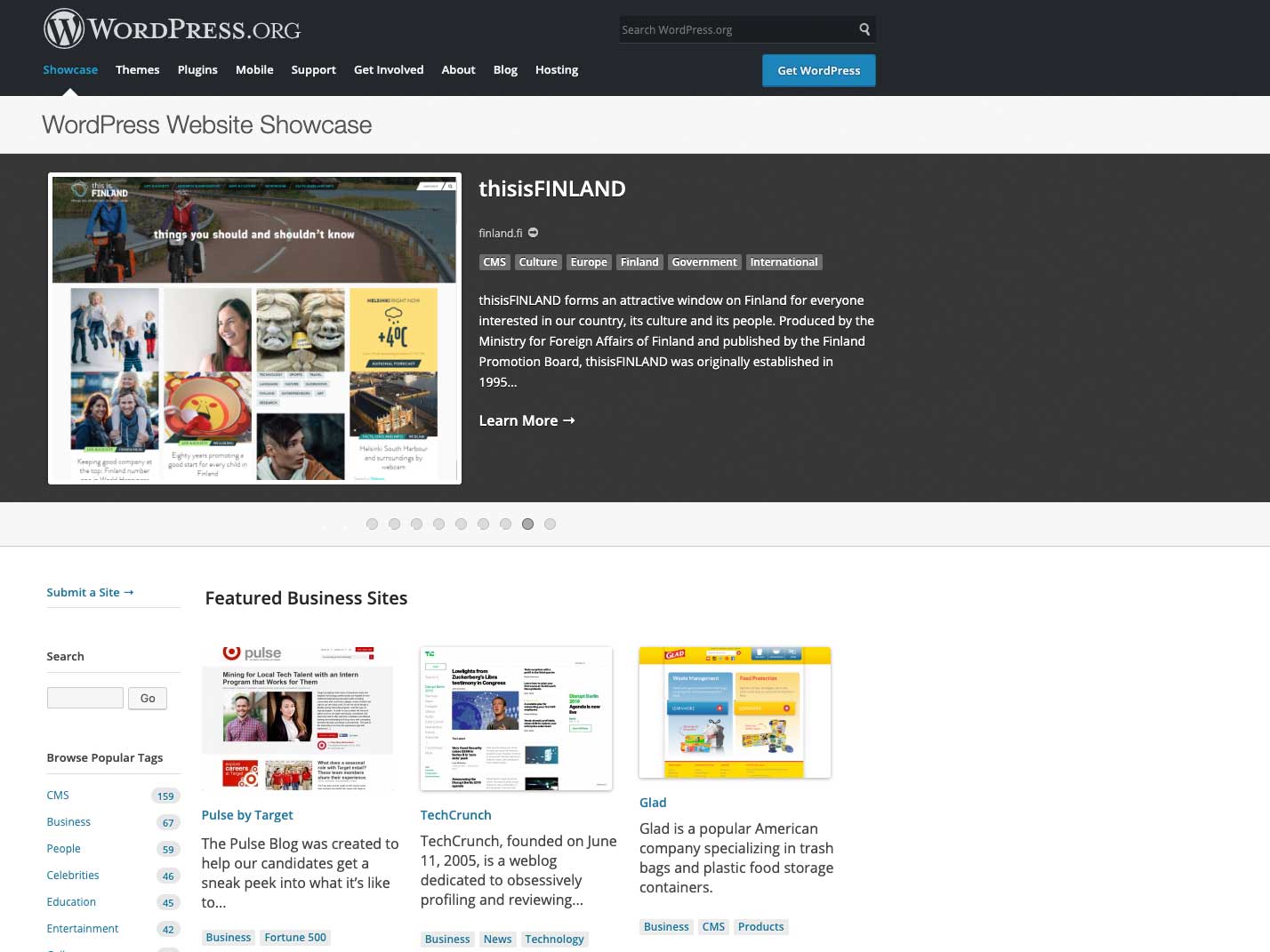This screenshot has height=952, width=1270.
Task: Browse the People popular tag
Action: (x=63, y=849)
